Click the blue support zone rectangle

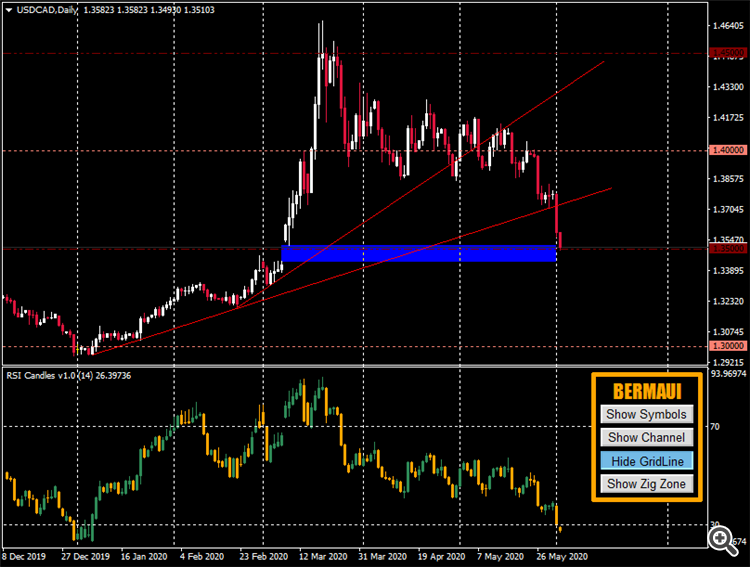click(x=419, y=254)
